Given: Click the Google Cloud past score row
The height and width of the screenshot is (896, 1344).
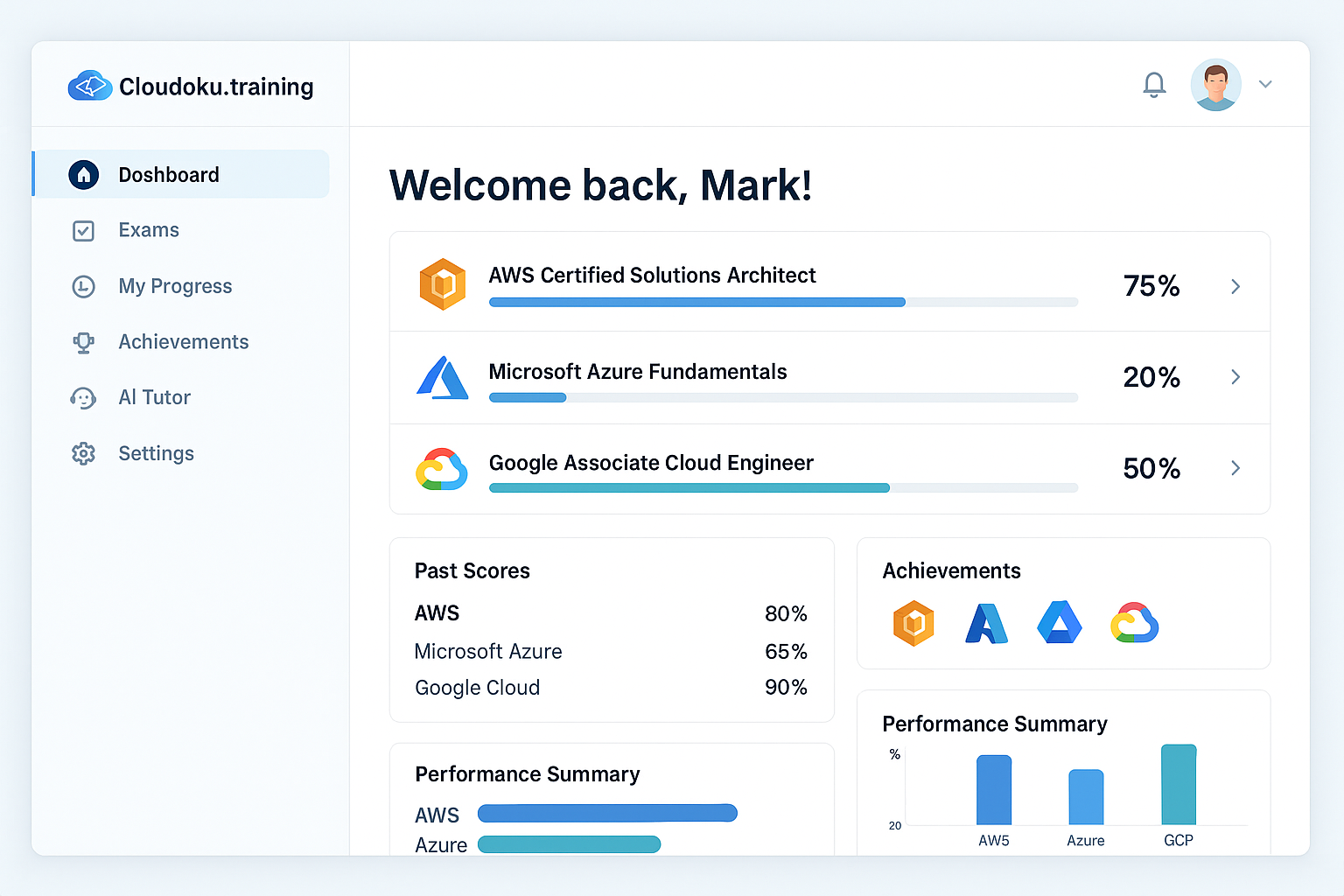Looking at the screenshot, I should [x=611, y=688].
